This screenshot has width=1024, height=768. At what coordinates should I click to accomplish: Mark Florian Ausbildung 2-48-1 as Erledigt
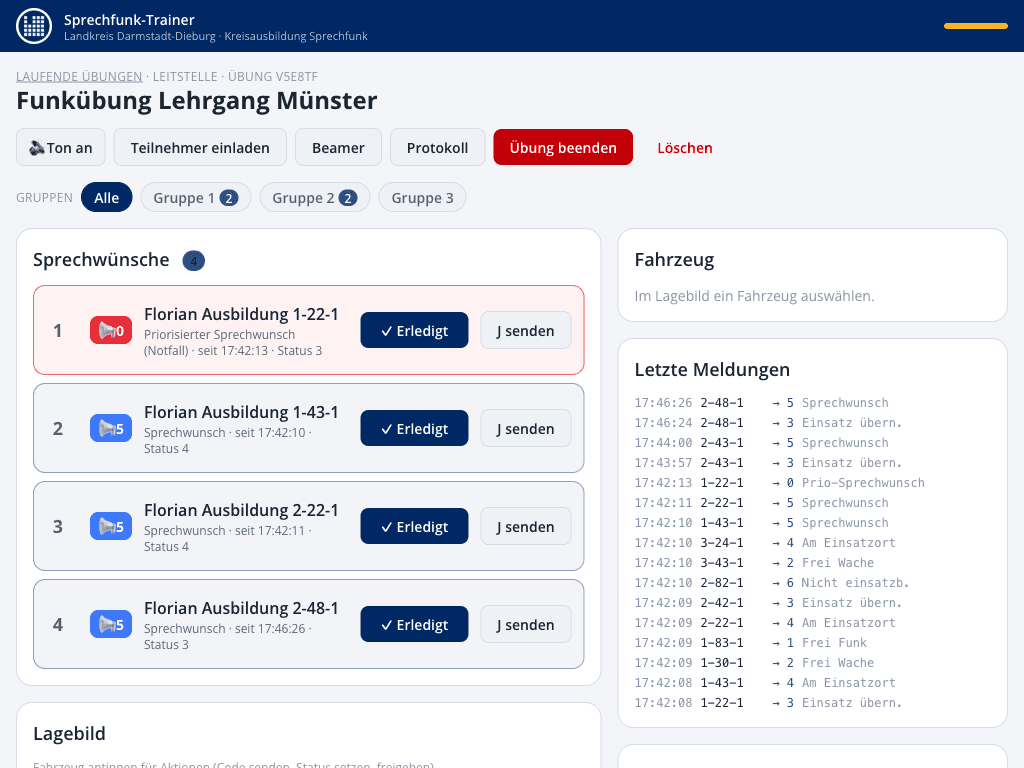(x=414, y=624)
